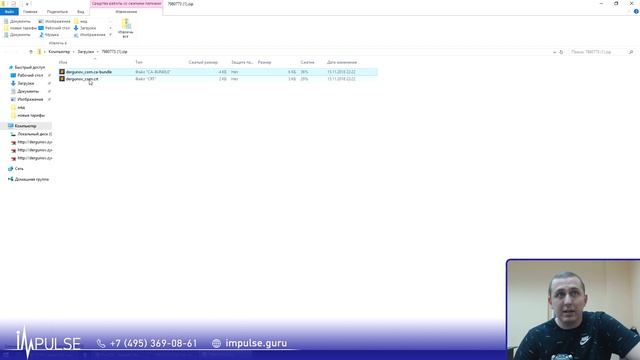Sort by 'Размер' column header
The width and height of the screenshot is (640, 360).
tap(264, 62)
